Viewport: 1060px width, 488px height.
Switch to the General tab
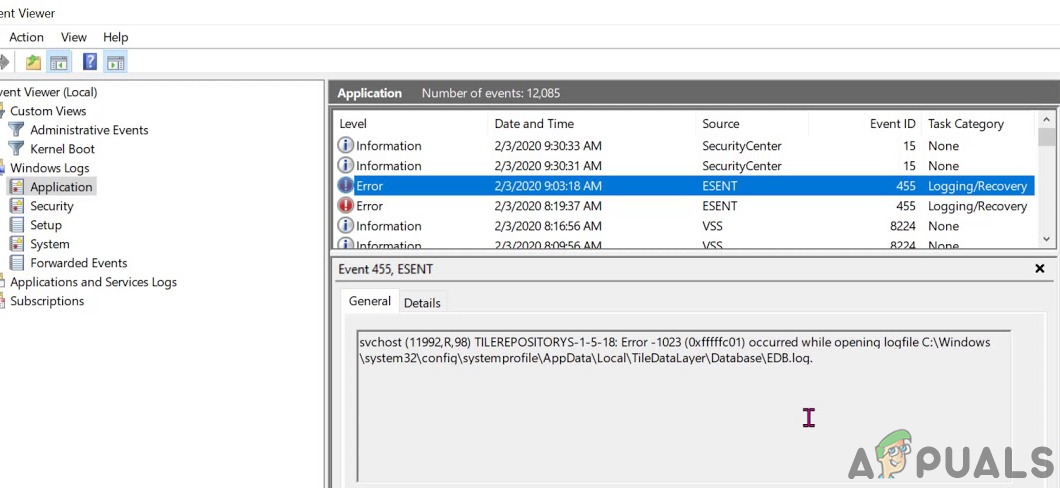point(369,301)
